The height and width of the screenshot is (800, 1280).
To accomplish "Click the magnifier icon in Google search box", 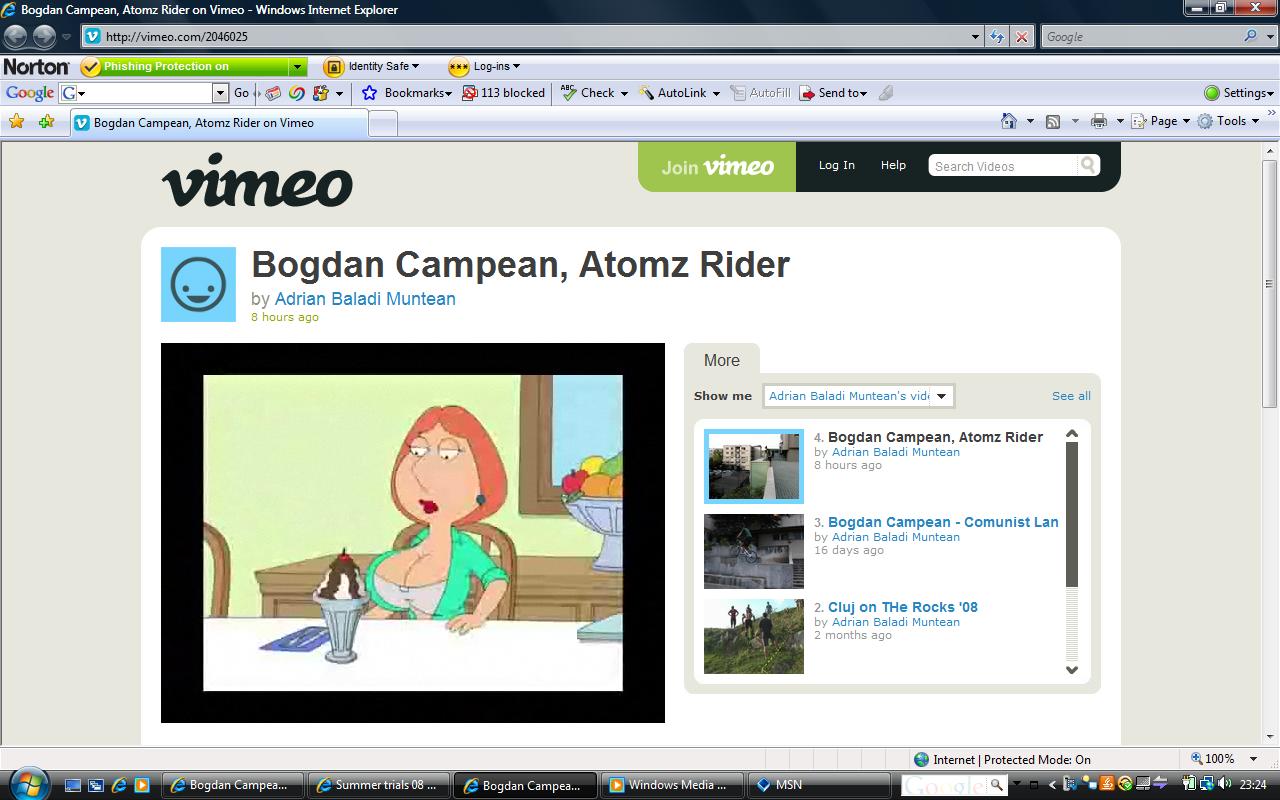I will tap(1251, 36).
